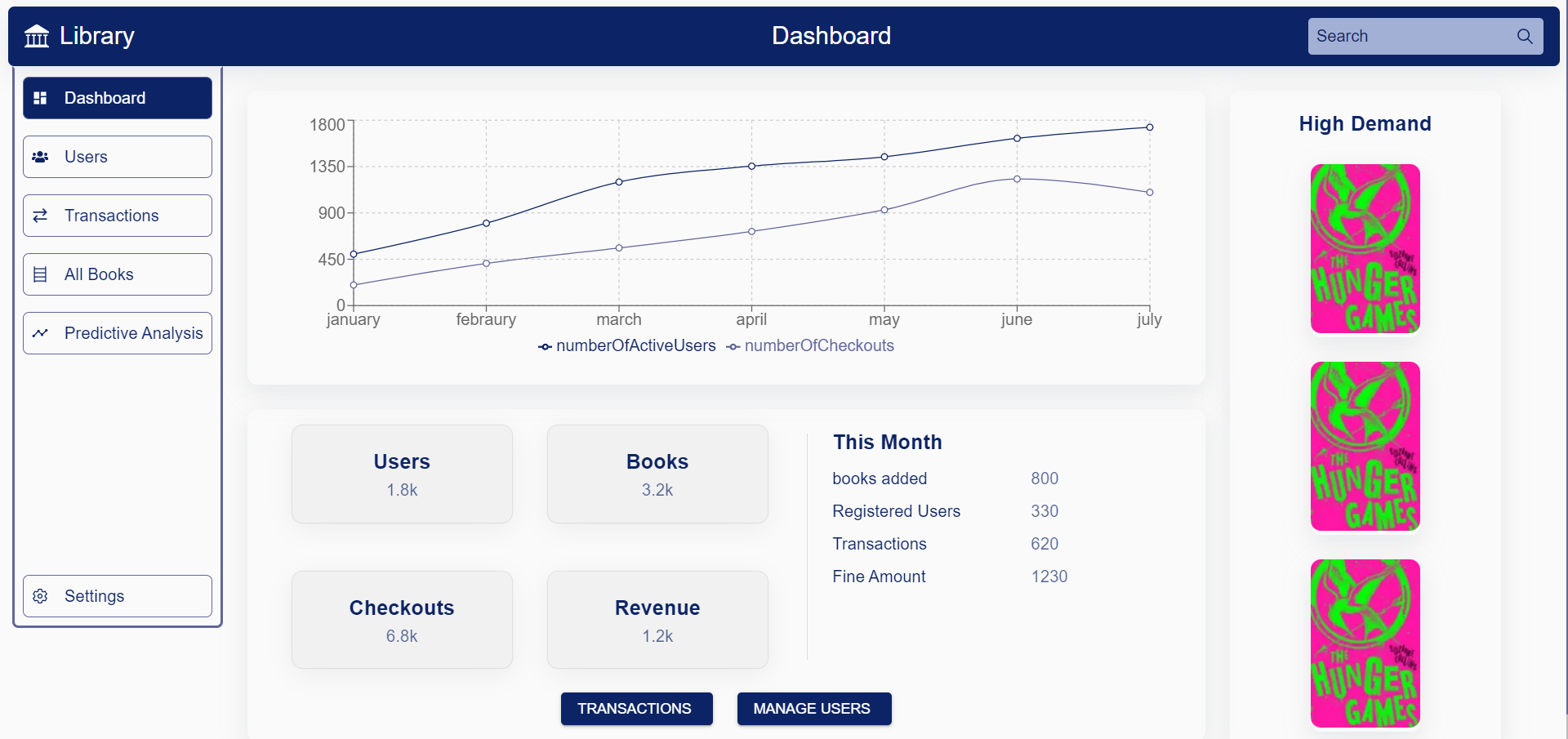Click the numberOfActiveUsers legend text

click(x=636, y=345)
